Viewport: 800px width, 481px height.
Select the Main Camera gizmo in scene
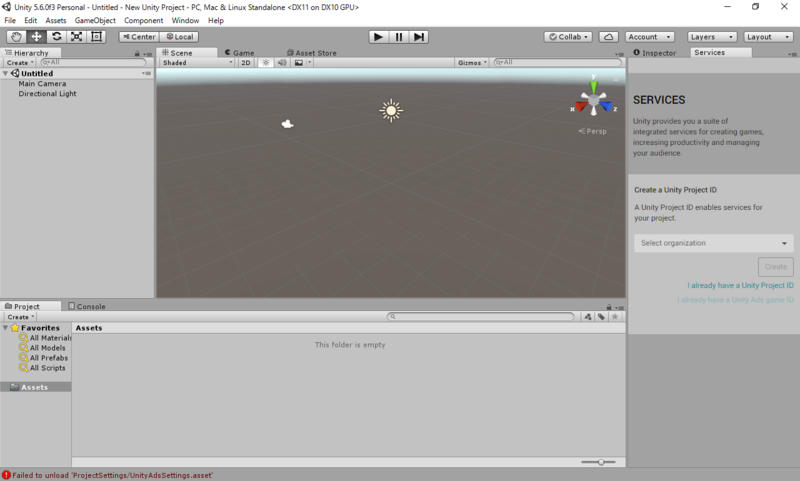[x=287, y=124]
